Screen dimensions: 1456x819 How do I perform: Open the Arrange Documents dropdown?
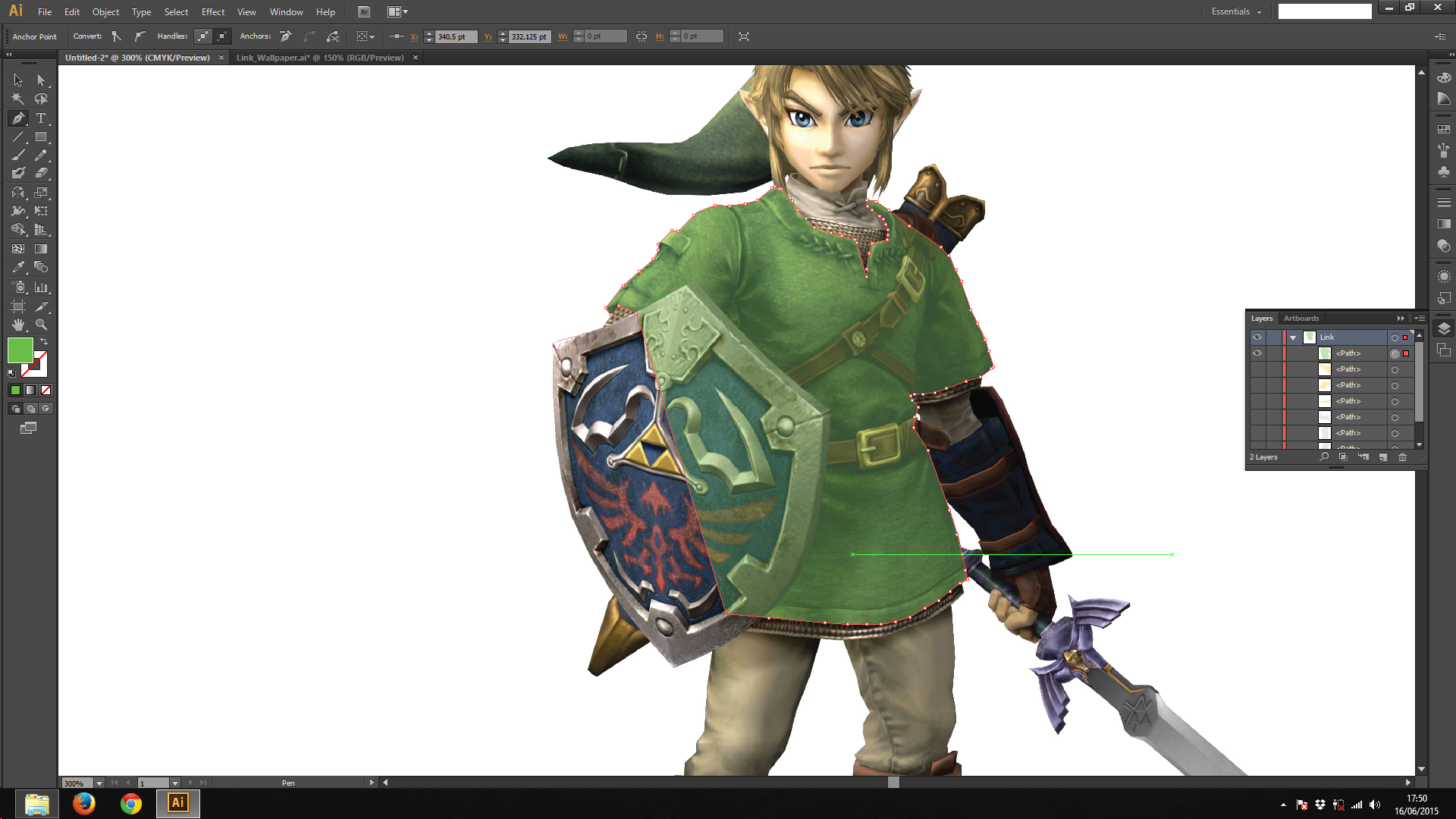click(x=398, y=12)
